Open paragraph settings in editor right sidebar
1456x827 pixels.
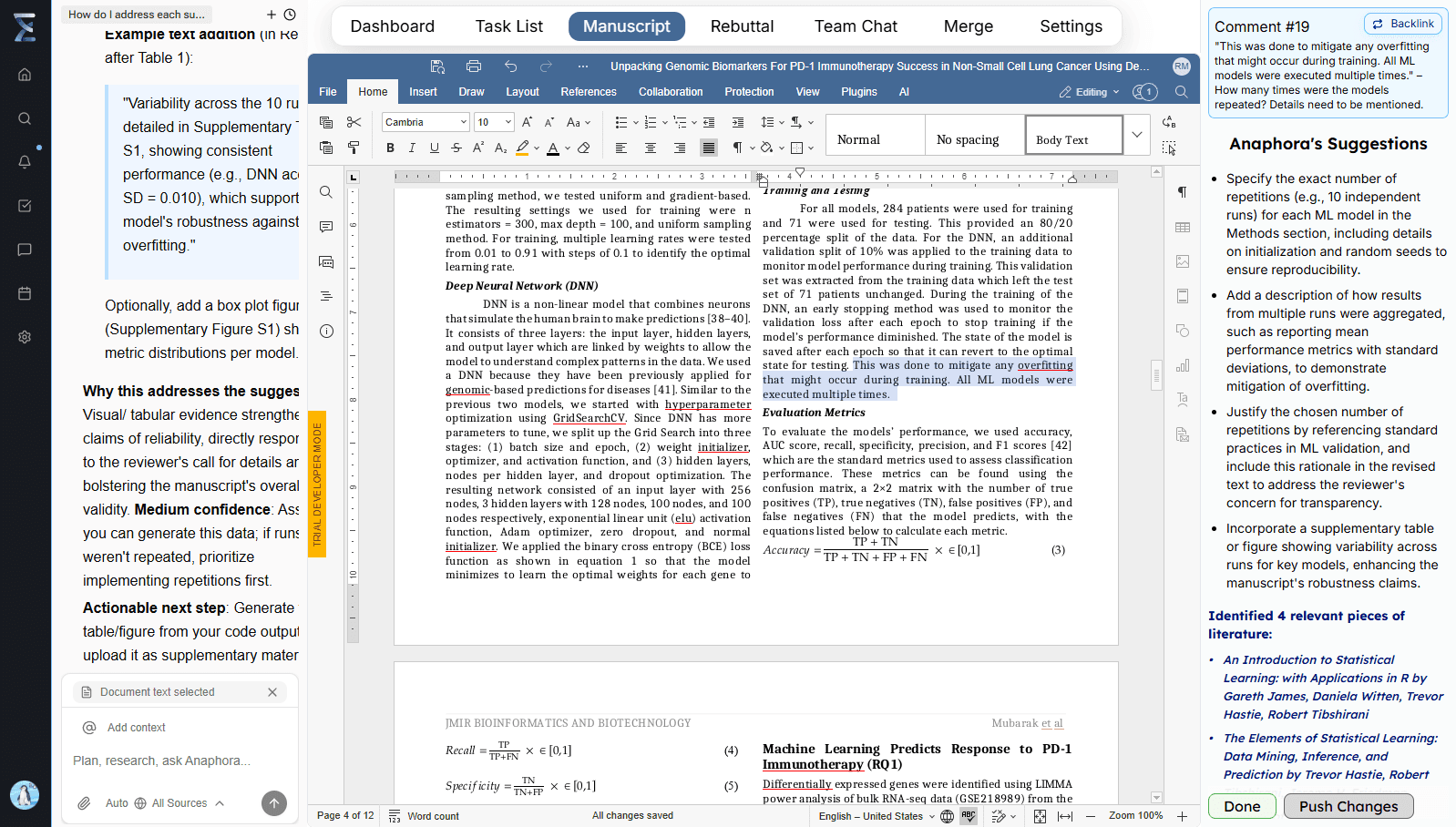coord(1183,192)
